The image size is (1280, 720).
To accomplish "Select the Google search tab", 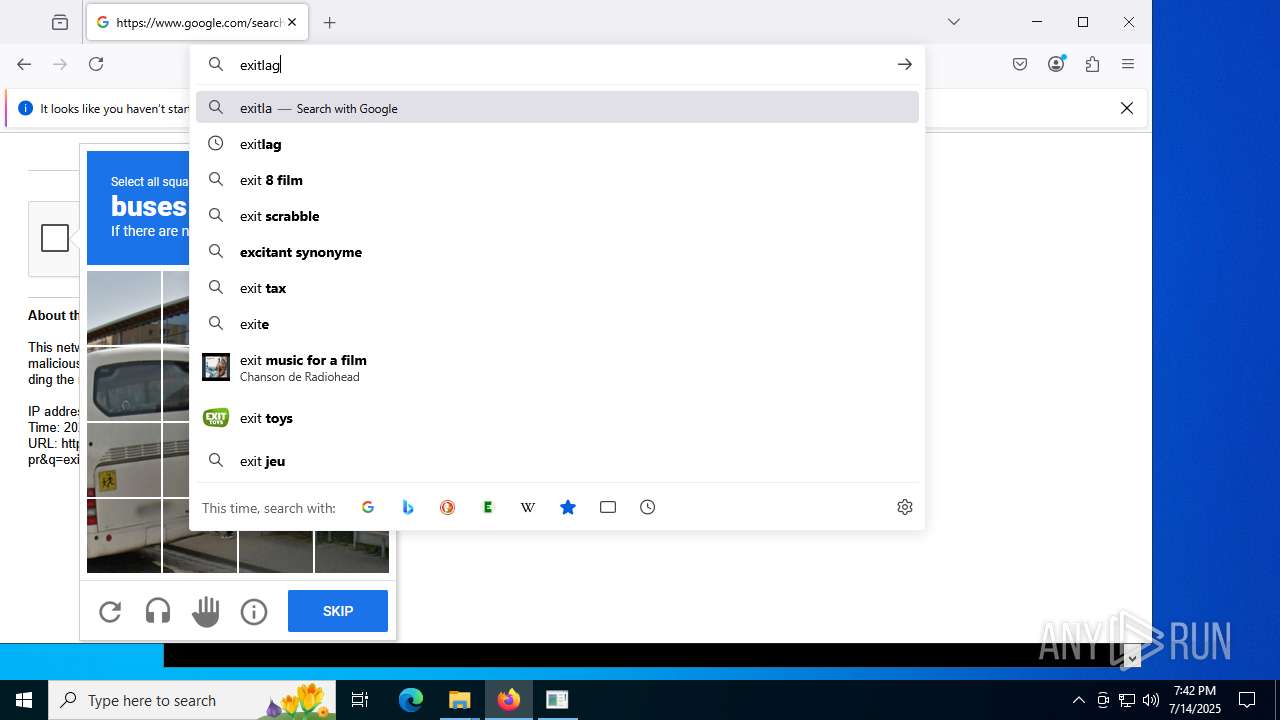I will (x=197, y=22).
